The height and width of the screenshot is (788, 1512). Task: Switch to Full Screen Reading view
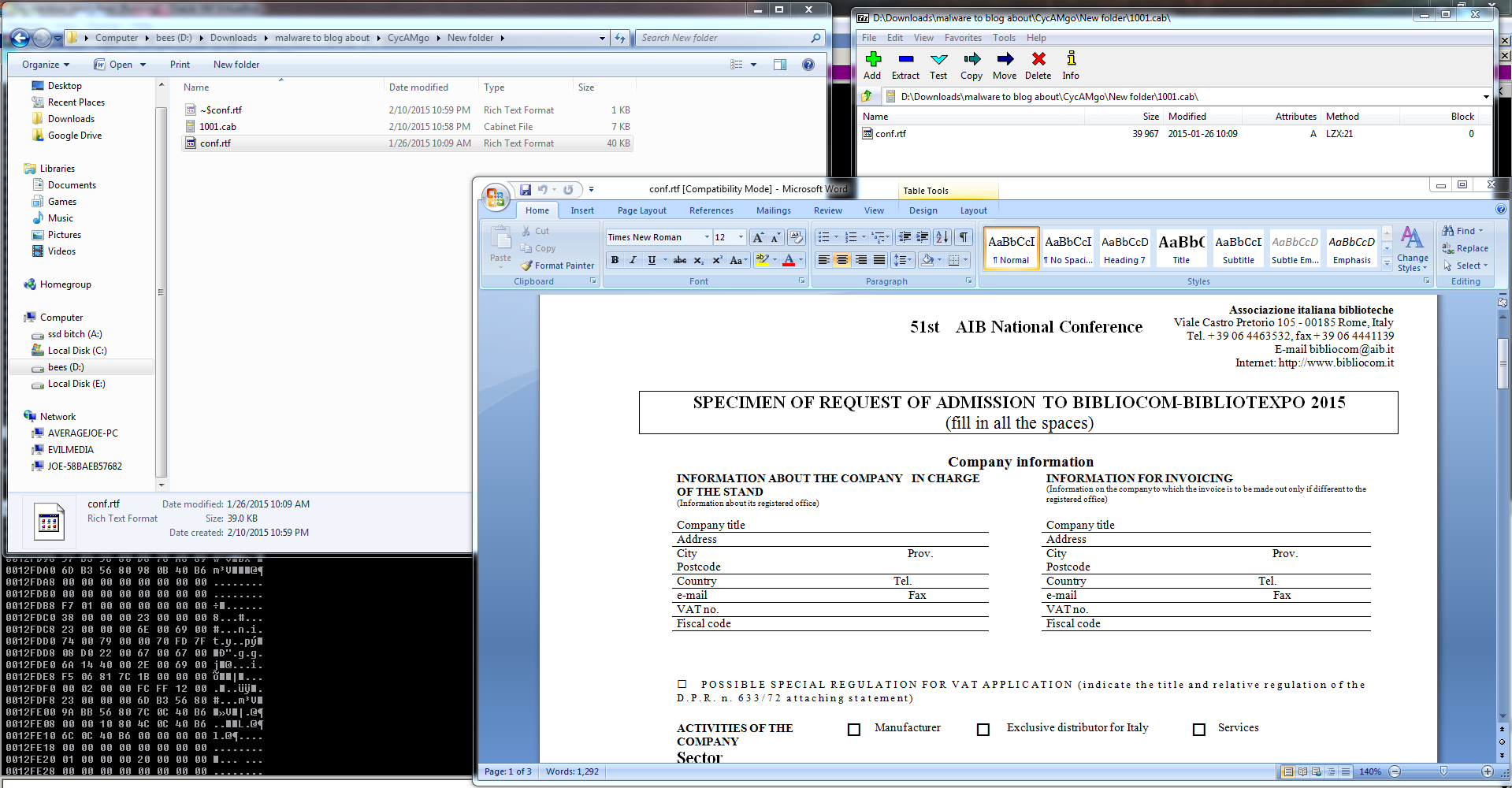(1302, 771)
